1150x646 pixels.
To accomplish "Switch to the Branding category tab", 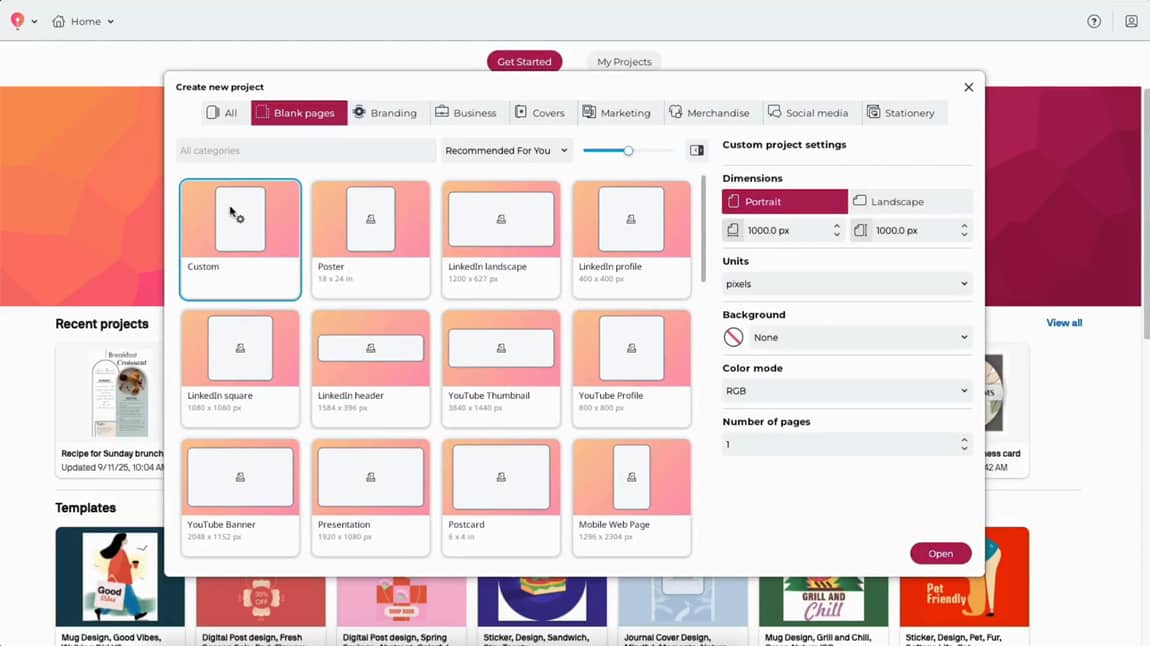I will (384, 113).
